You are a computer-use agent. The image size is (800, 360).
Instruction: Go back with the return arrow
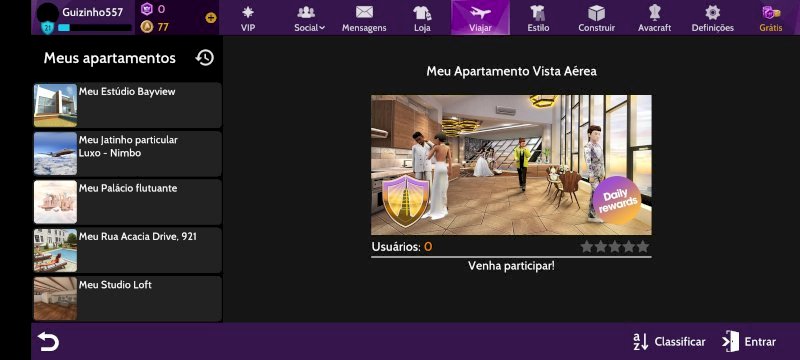click(x=48, y=342)
